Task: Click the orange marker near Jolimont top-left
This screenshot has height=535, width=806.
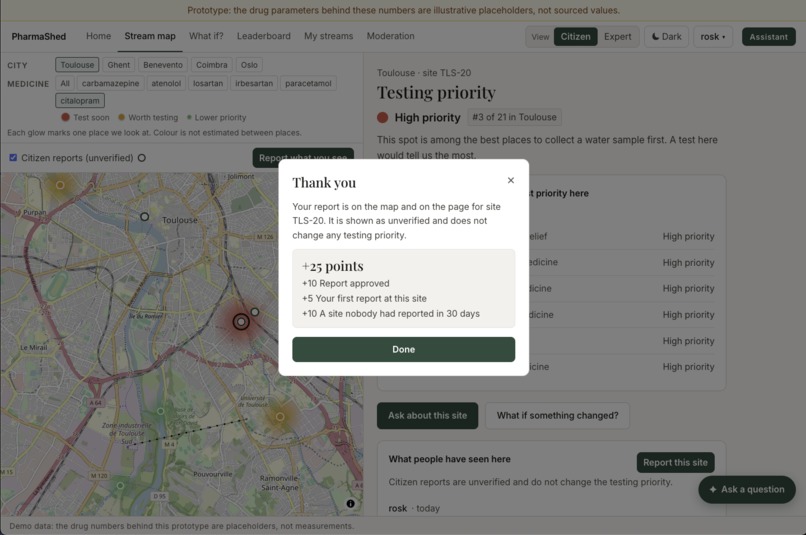Action: coord(60,185)
